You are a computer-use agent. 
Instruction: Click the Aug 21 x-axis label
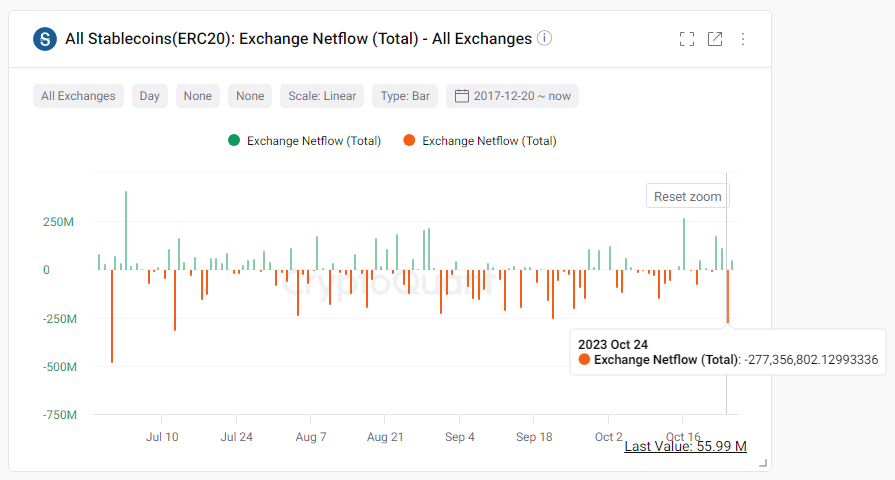385,437
